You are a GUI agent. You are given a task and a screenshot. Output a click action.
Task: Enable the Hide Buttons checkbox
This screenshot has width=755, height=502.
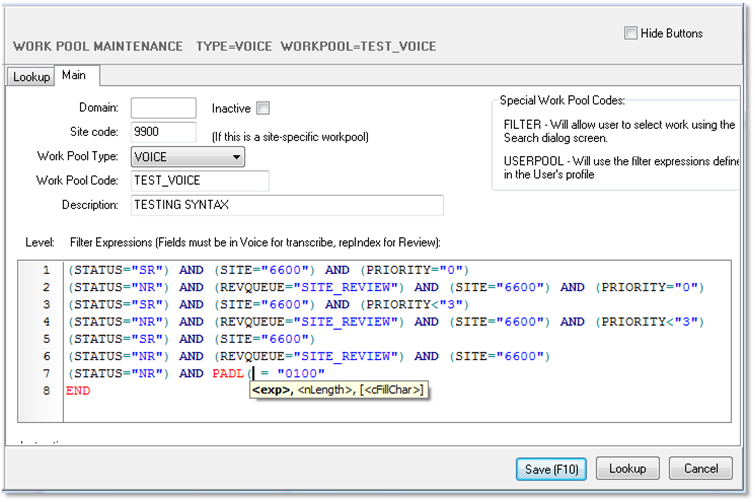point(630,33)
